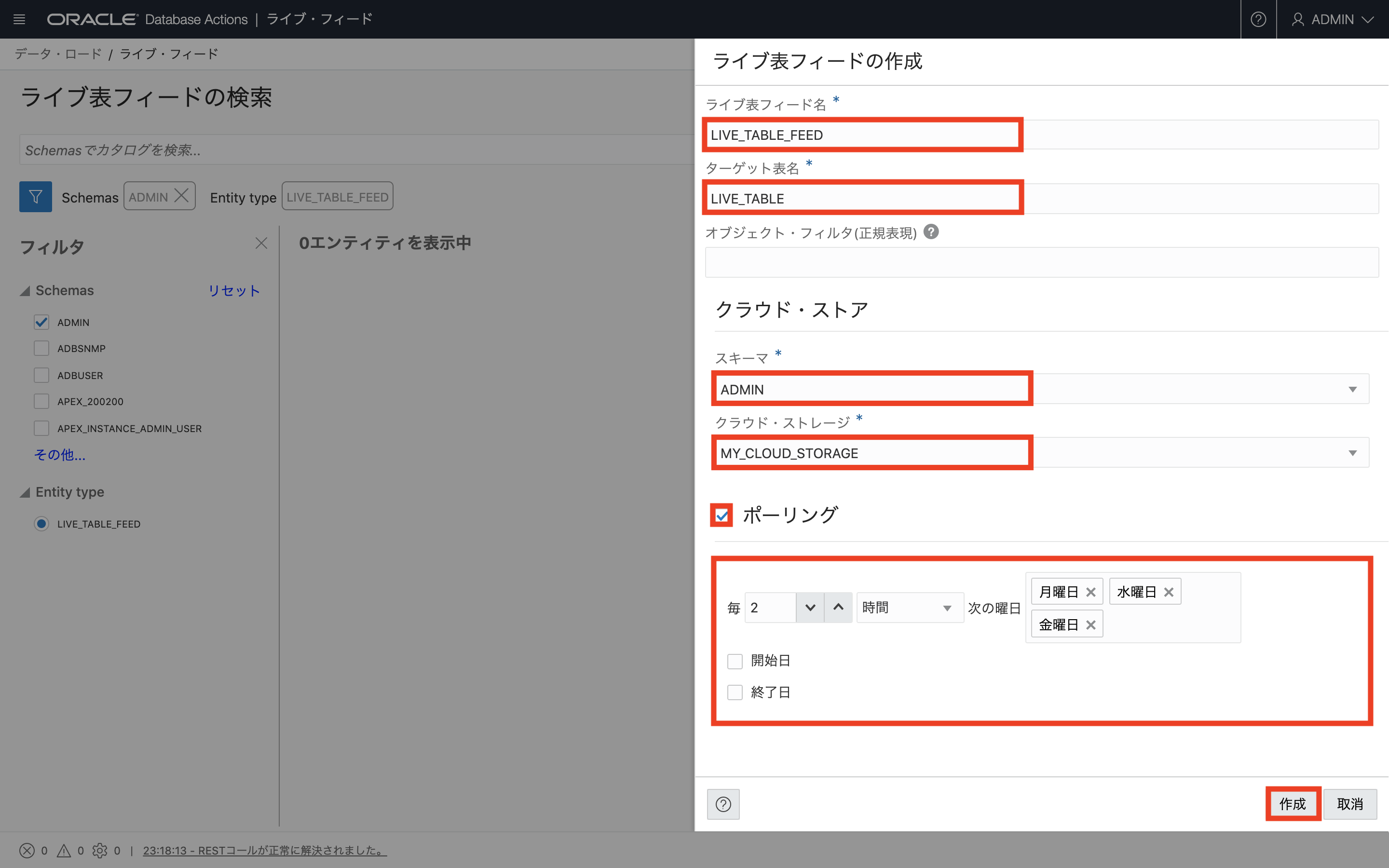The width and height of the screenshot is (1389, 868).
Task: Click the その他... link under Schemas
Action: [x=60, y=455]
